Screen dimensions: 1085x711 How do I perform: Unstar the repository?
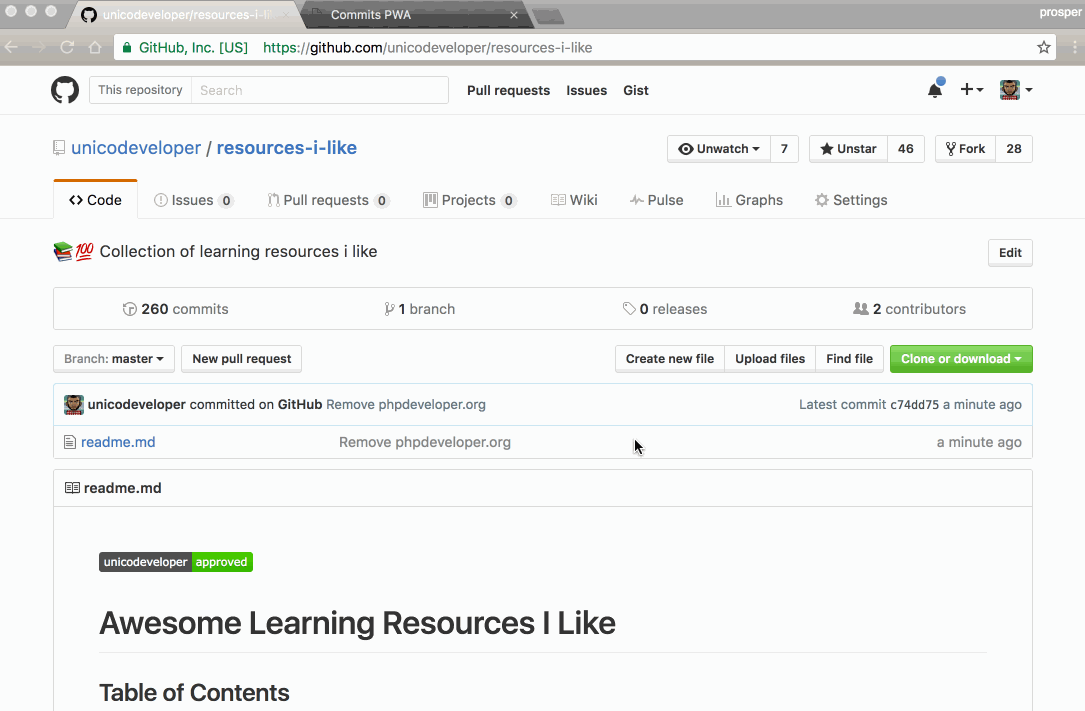[848, 149]
